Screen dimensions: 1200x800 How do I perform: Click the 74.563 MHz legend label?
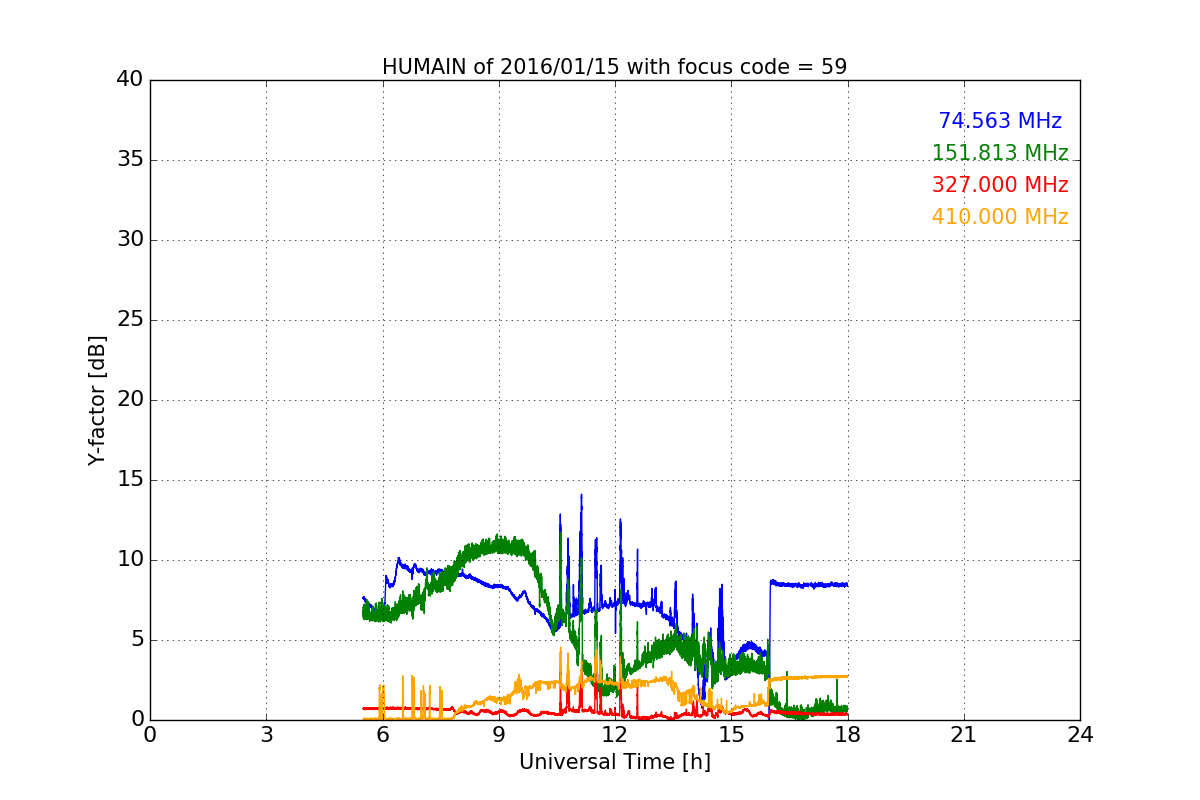point(1000,121)
